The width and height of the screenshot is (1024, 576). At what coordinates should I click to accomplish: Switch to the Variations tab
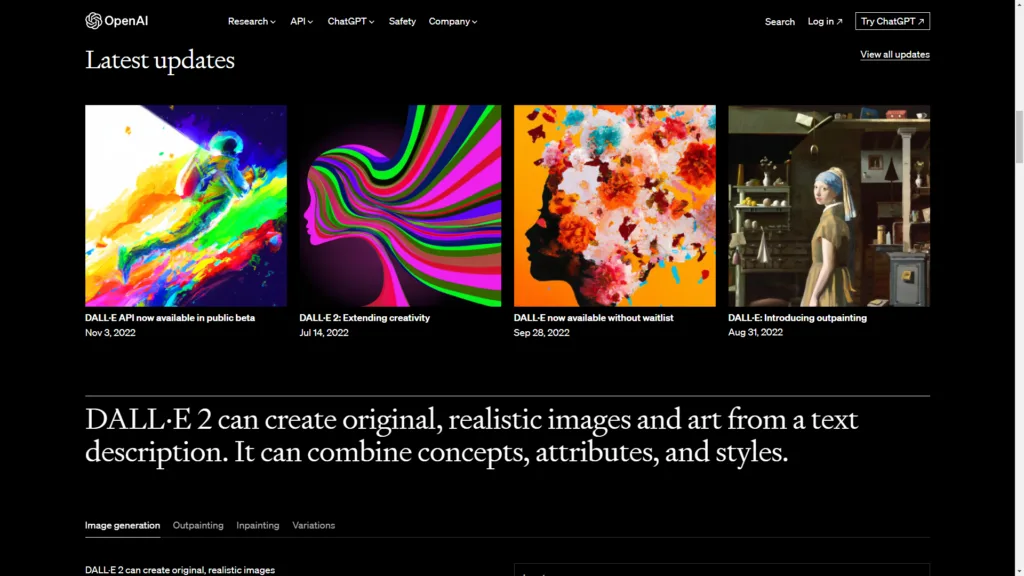(x=313, y=526)
